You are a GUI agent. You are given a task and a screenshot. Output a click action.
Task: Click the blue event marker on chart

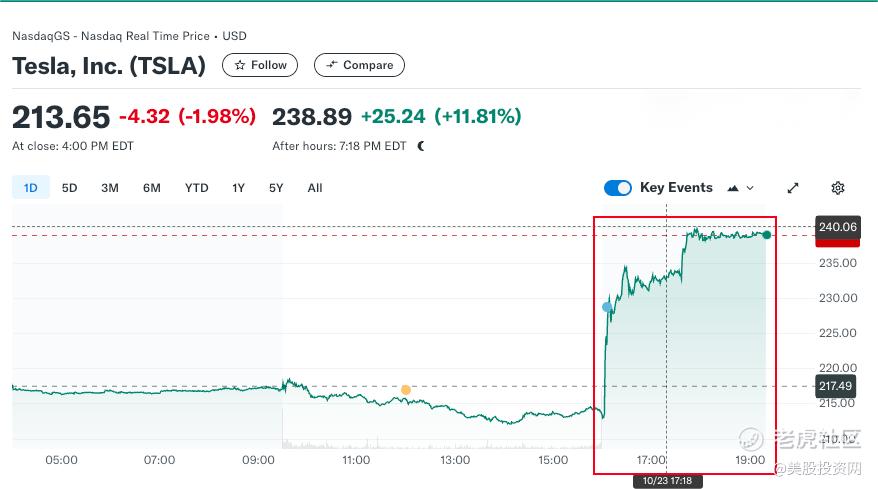[x=607, y=307]
